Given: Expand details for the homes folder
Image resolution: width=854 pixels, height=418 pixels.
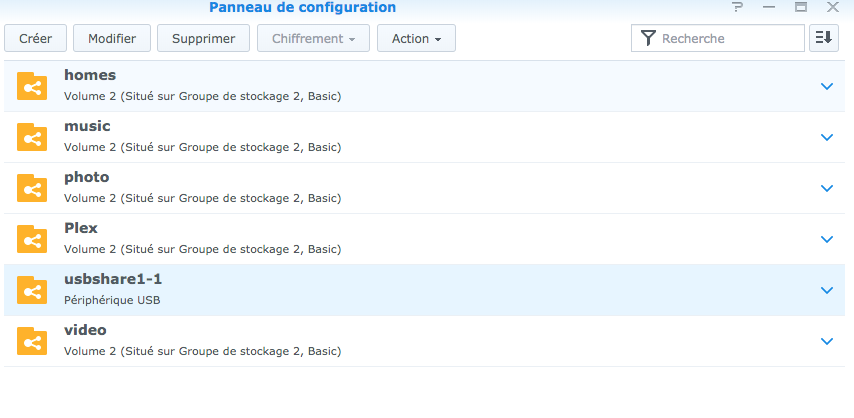Looking at the screenshot, I should coord(826,86).
